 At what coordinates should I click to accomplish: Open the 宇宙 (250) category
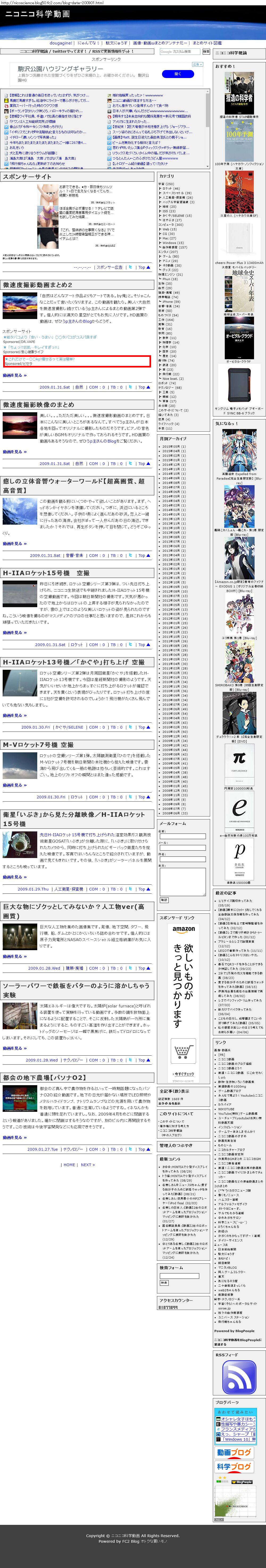[x=167, y=184]
